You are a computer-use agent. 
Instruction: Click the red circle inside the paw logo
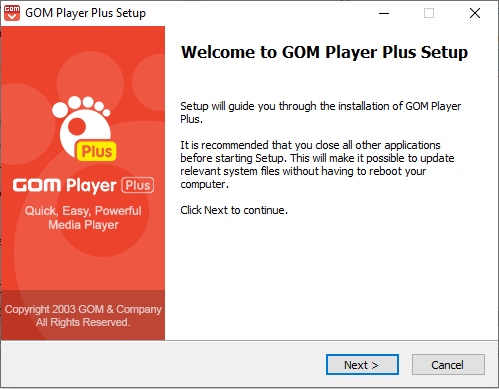pyautogui.click(x=77, y=127)
